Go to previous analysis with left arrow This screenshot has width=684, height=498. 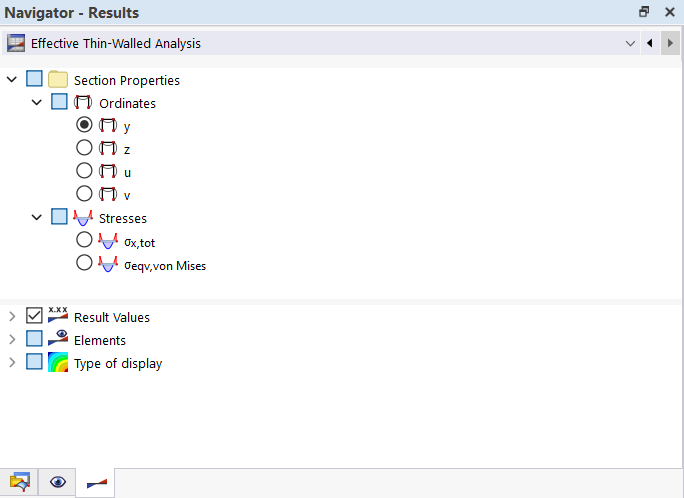[x=649, y=44]
